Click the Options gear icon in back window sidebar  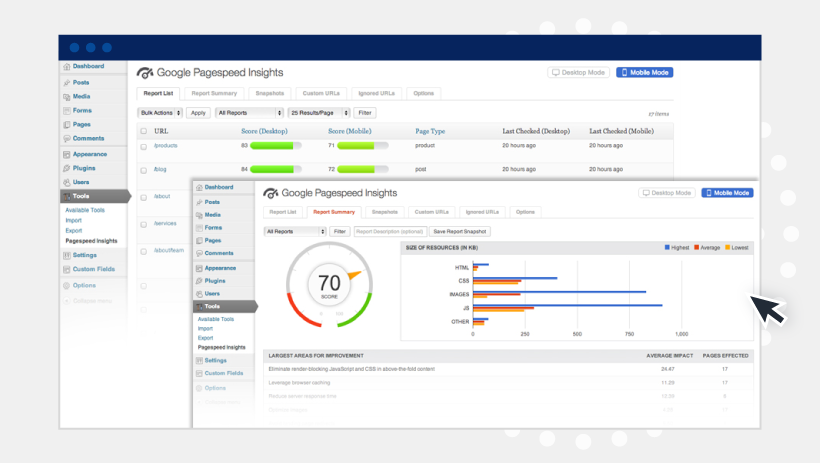[66, 286]
